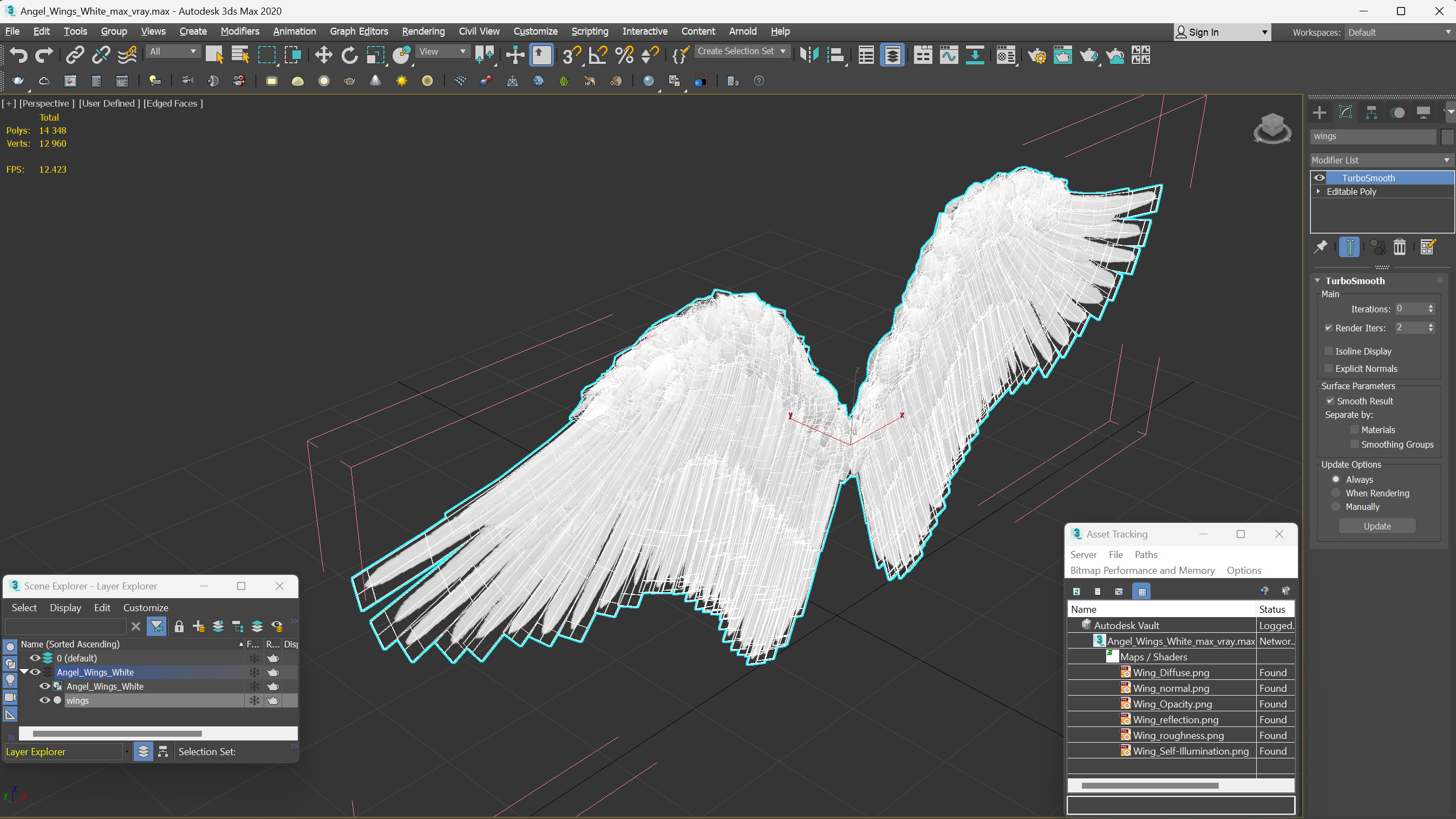Image resolution: width=1456 pixels, height=819 pixels.
Task: Open the Rendering menu in menu bar
Action: 423,31
